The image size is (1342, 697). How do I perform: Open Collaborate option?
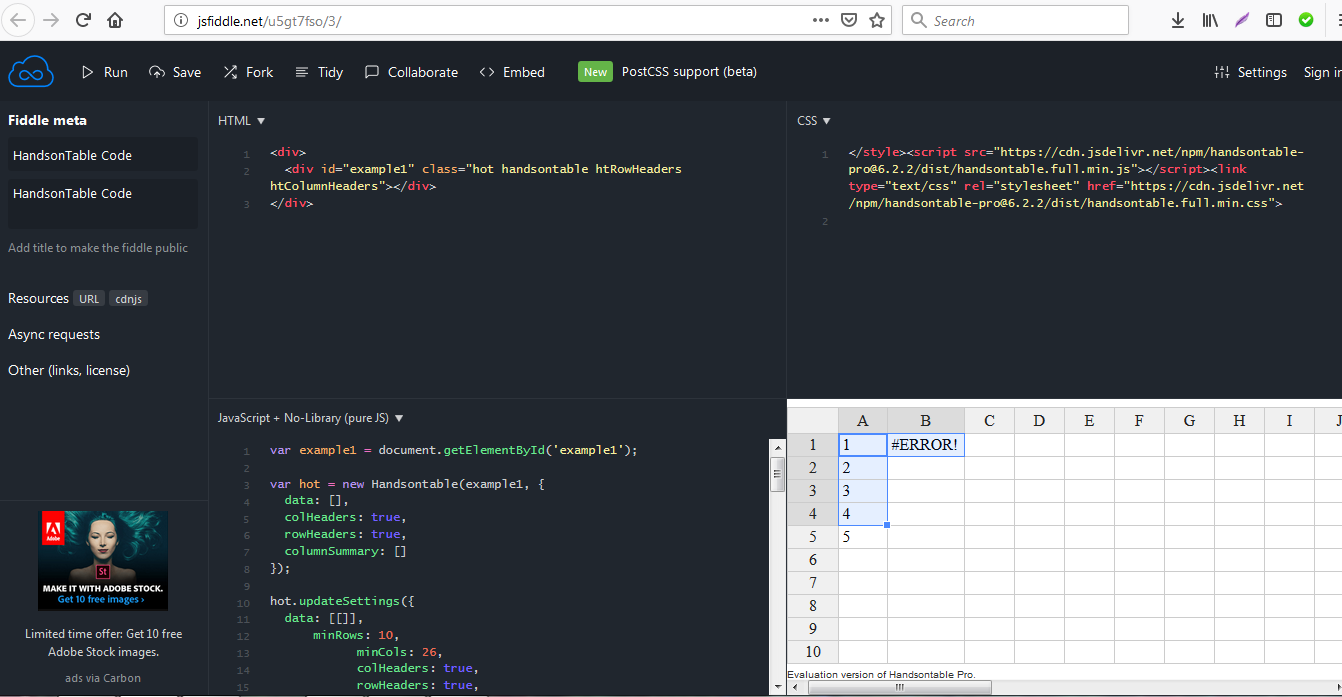coord(411,72)
